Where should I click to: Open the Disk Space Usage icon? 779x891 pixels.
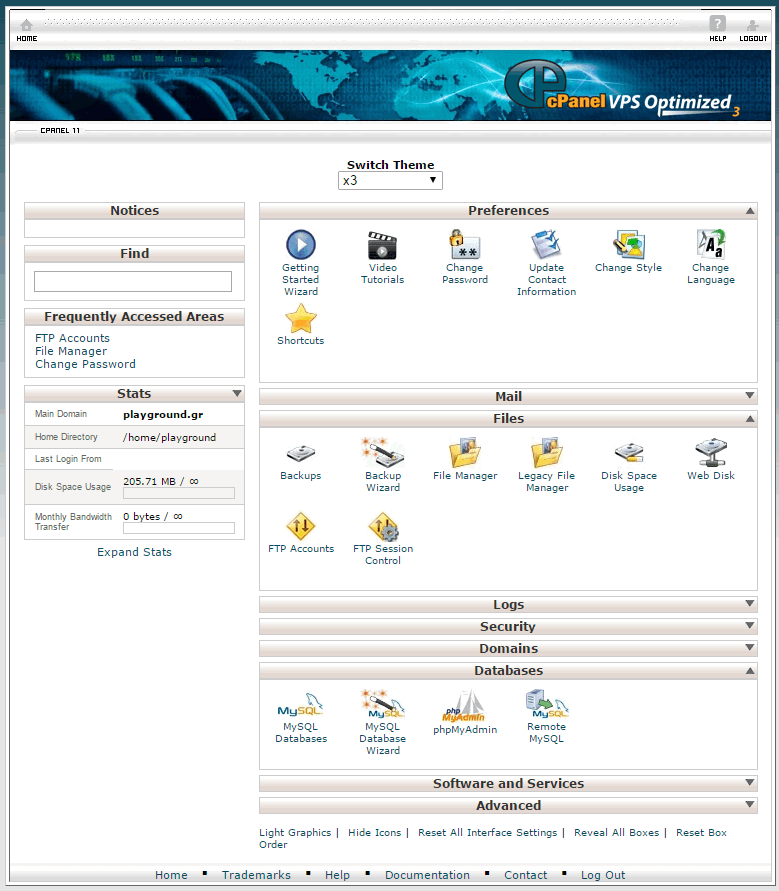(x=628, y=453)
